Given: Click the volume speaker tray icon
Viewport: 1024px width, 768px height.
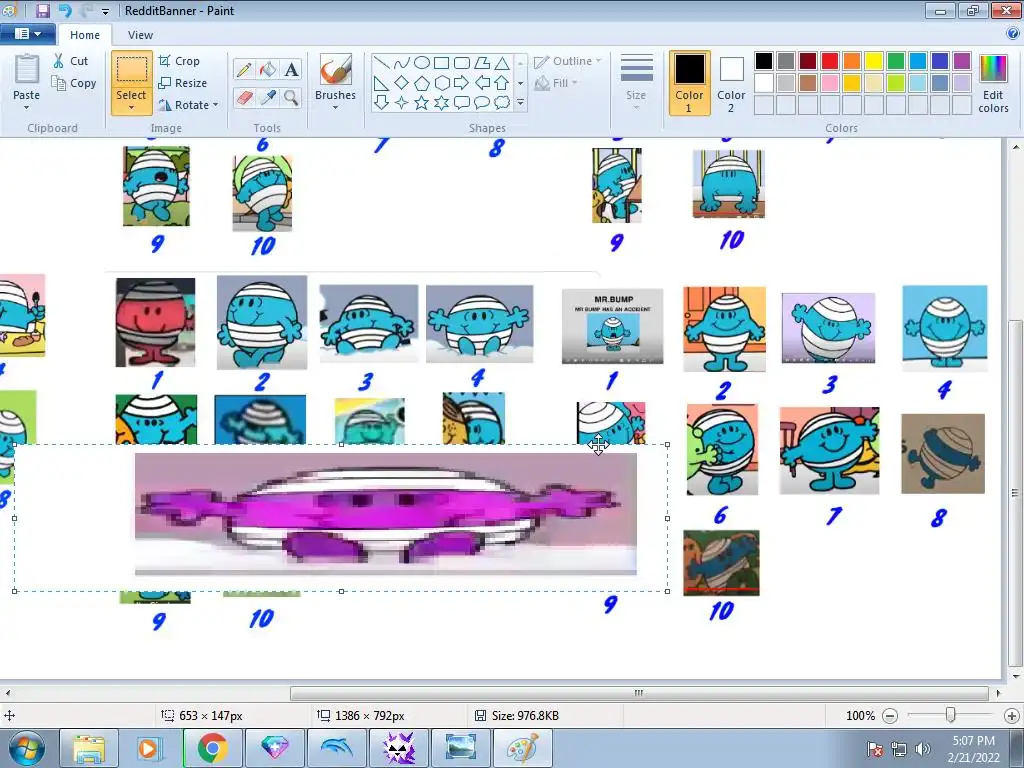Looking at the screenshot, I should 922,749.
